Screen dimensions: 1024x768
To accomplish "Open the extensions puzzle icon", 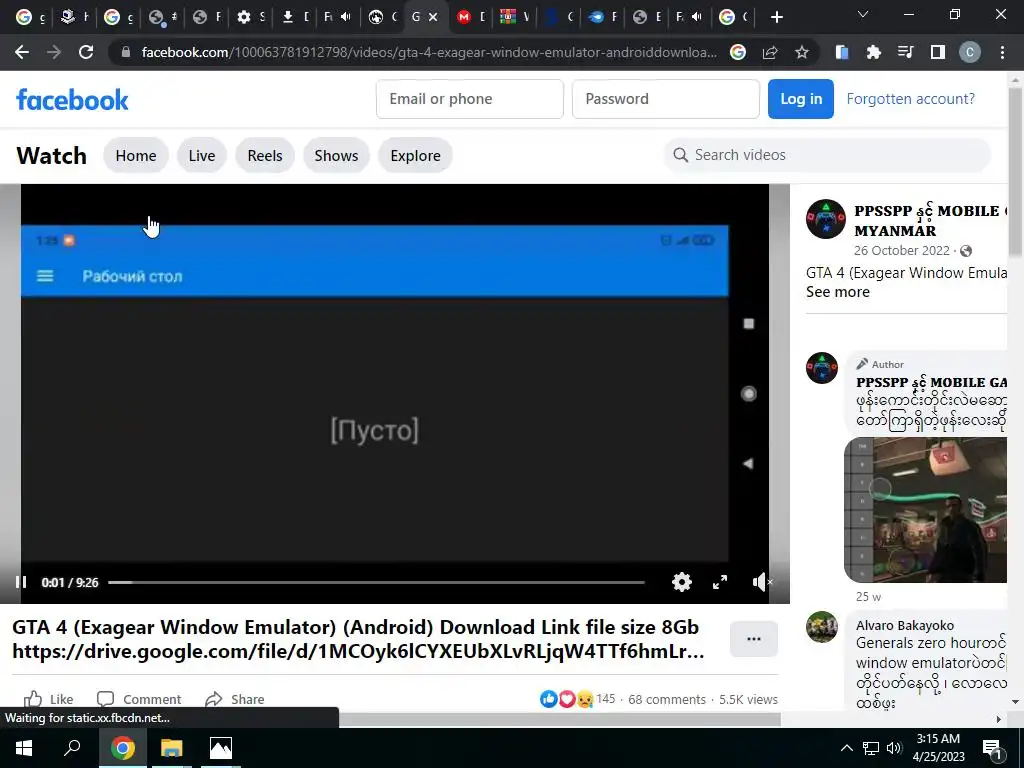I will coord(873,52).
